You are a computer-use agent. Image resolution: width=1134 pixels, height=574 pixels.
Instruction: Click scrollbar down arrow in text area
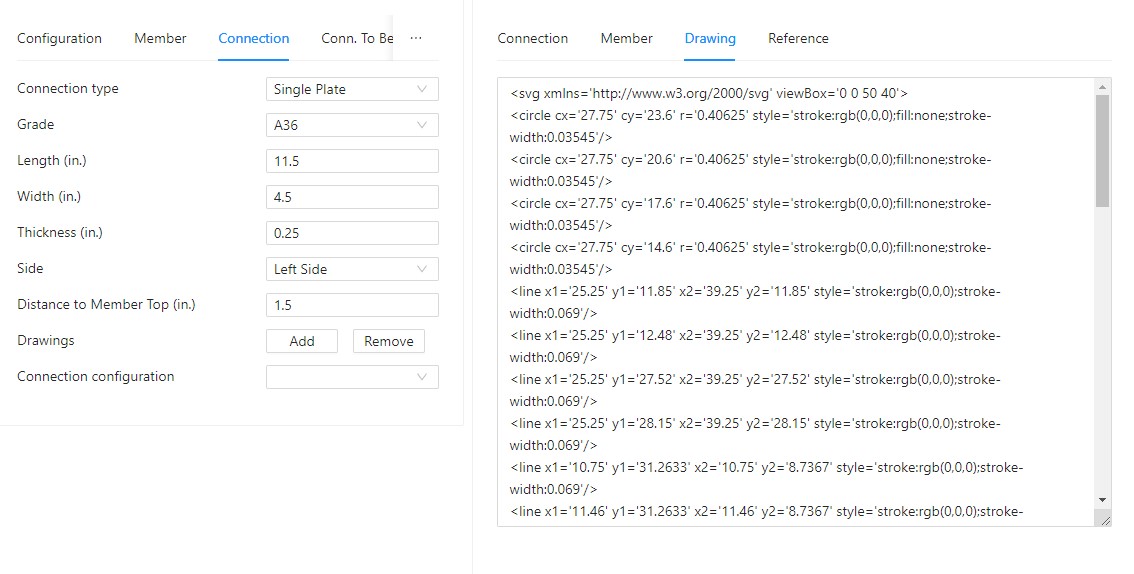coord(1102,500)
